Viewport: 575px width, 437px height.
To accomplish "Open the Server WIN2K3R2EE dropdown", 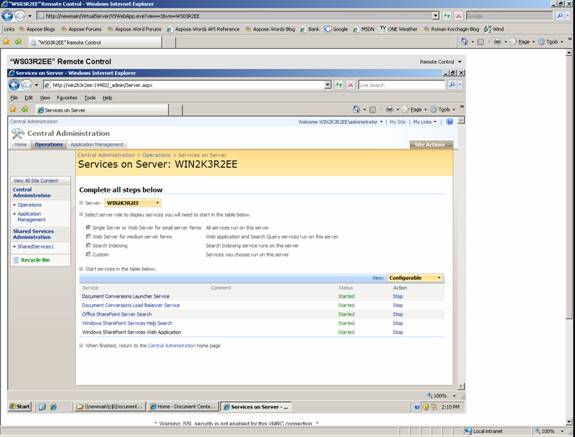I will pos(132,203).
